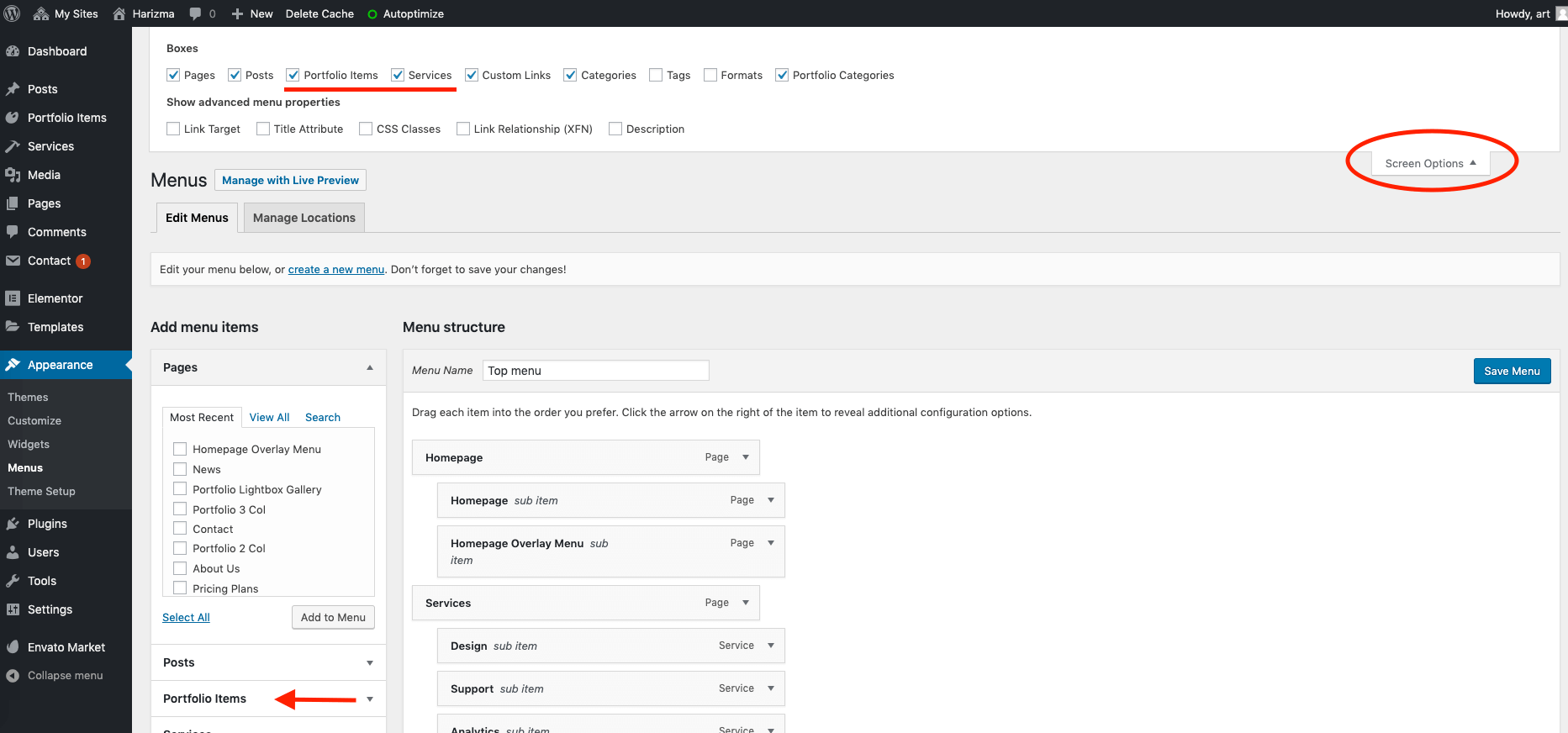The image size is (1568, 733).
Task: Click the Tools wrench icon in sidebar
Action: click(13, 581)
